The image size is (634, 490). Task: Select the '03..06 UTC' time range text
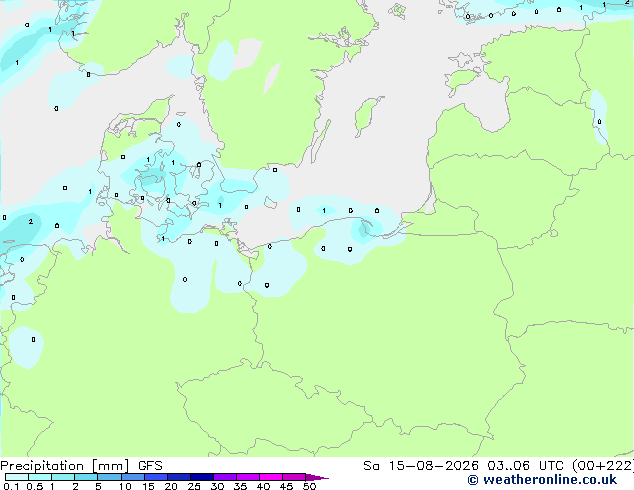pos(525,466)
